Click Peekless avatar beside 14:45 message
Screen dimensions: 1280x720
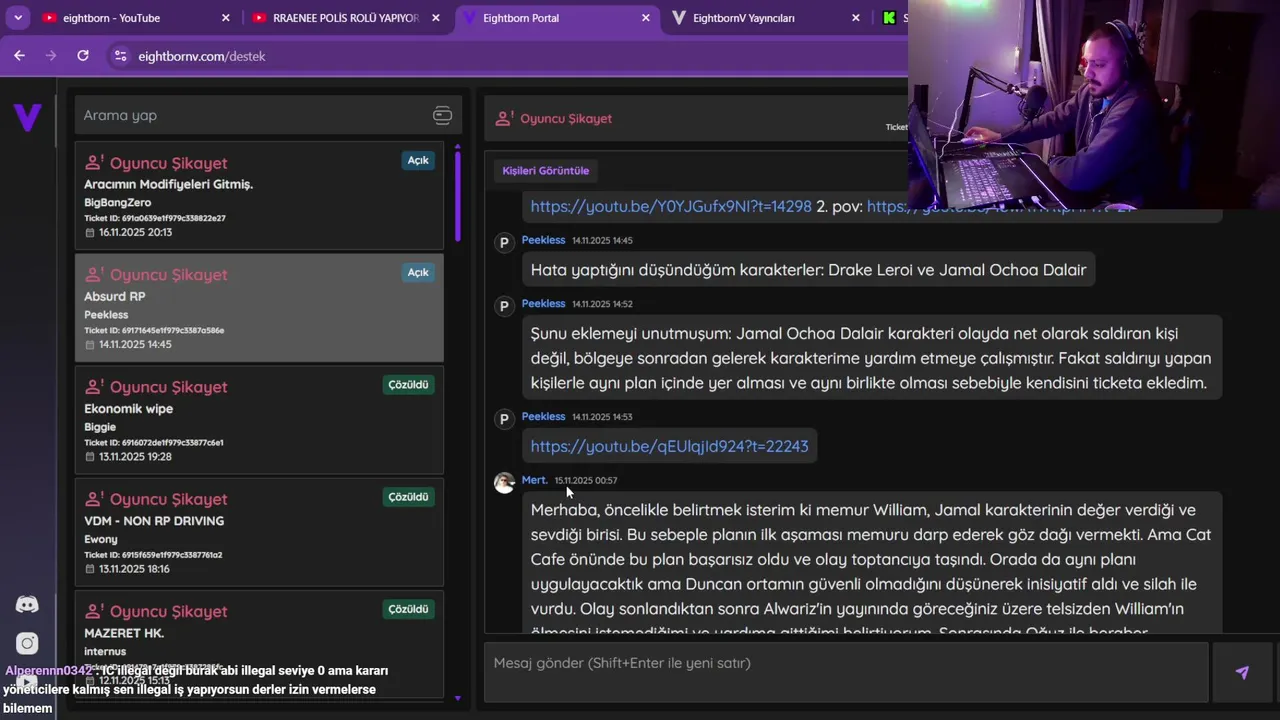[504, 243]
